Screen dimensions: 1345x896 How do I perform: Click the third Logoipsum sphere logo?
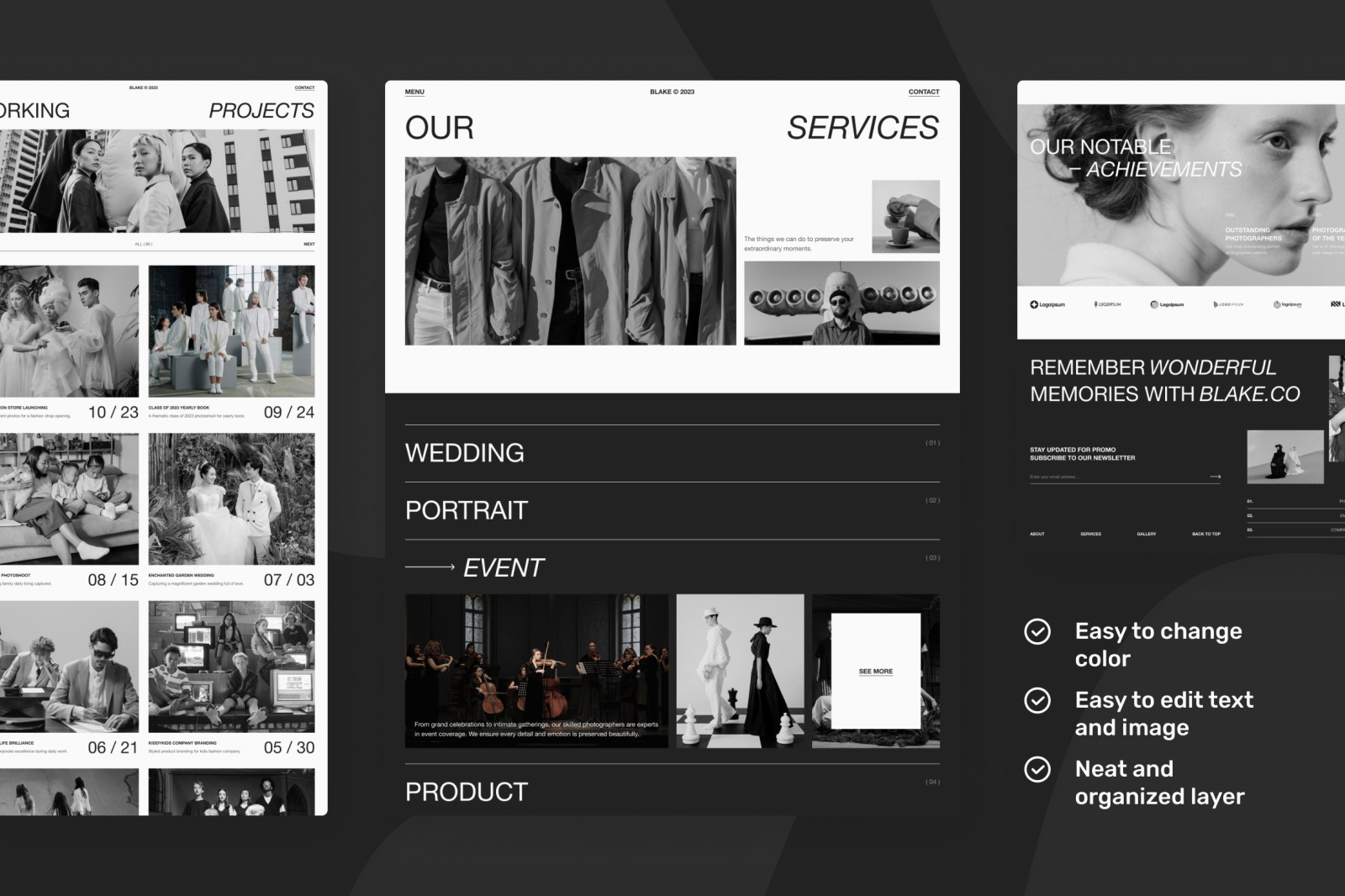1167,304
